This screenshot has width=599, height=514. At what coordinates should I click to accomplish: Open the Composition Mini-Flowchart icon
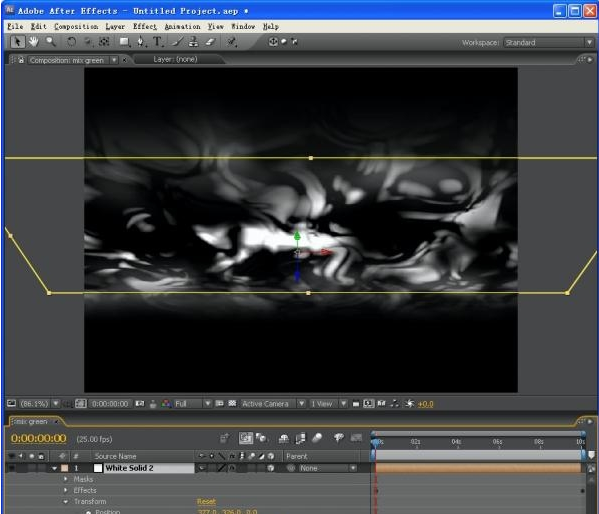coord(225,438)
